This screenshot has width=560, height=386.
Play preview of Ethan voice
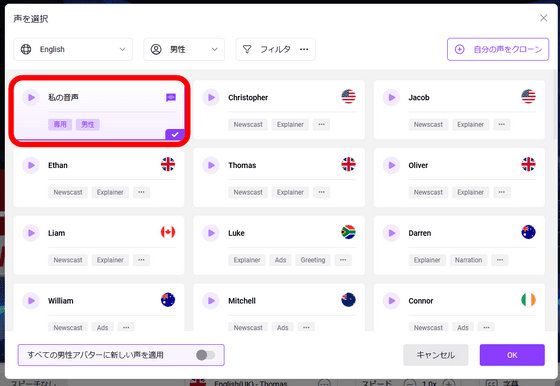coord(31,165)
